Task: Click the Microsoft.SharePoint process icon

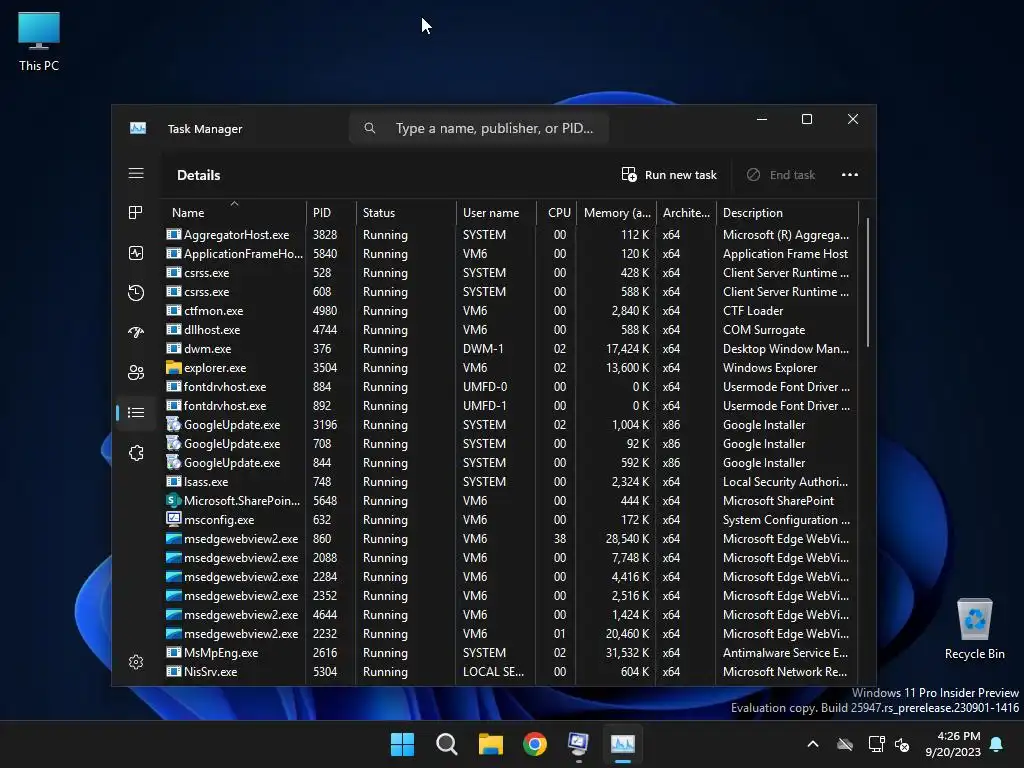Action: click(x=173, y=500)
